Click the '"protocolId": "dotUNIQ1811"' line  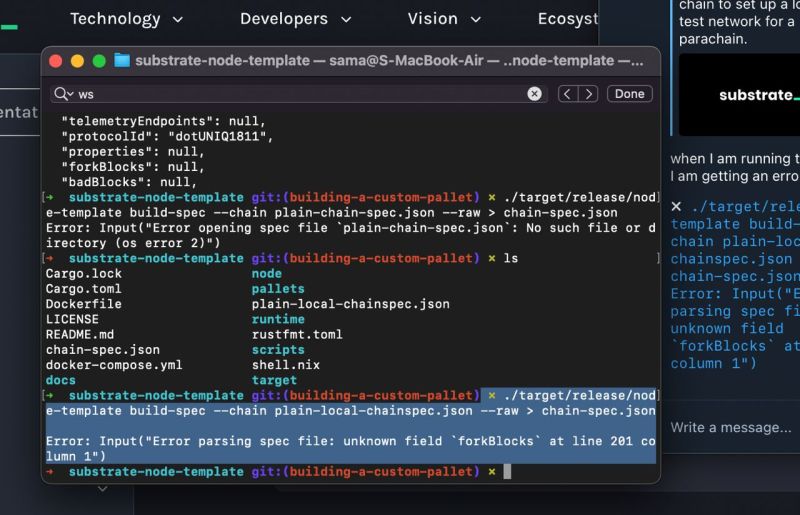167,137
